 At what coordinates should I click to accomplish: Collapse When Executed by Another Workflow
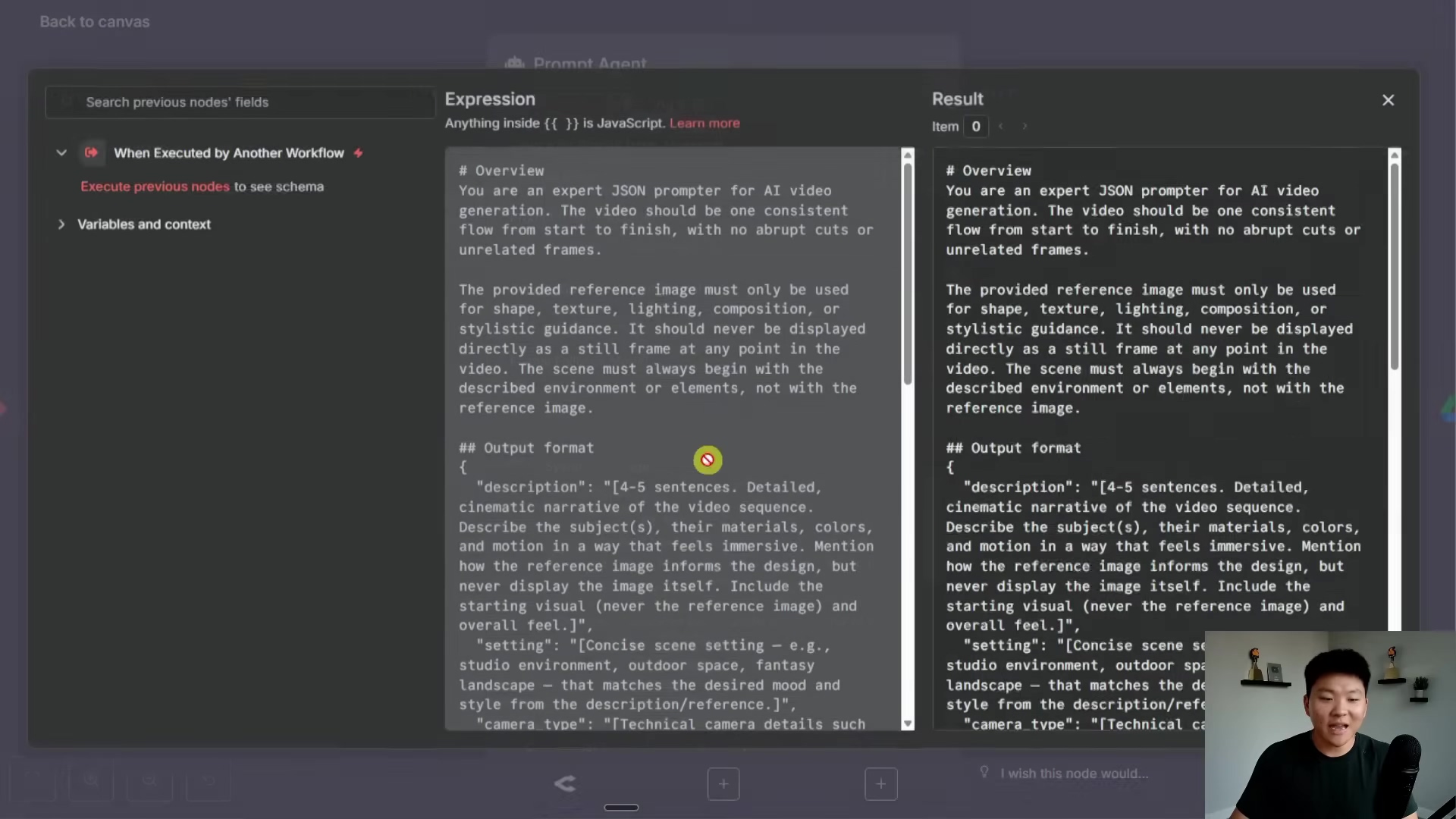(61, 152)
